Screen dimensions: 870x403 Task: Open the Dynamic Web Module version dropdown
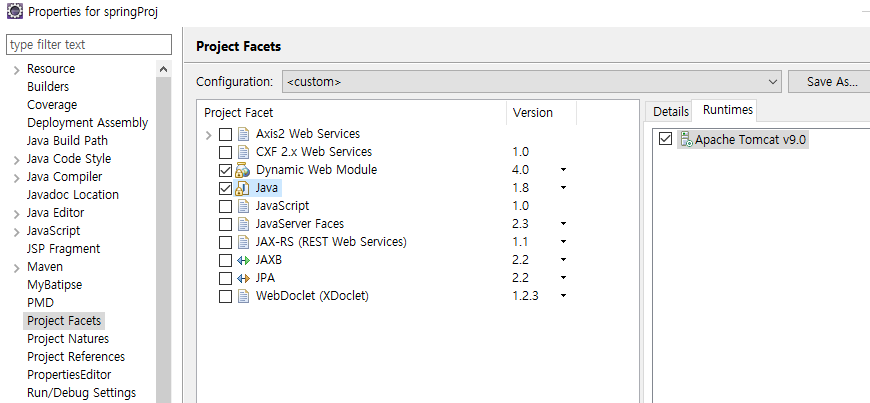563,170
